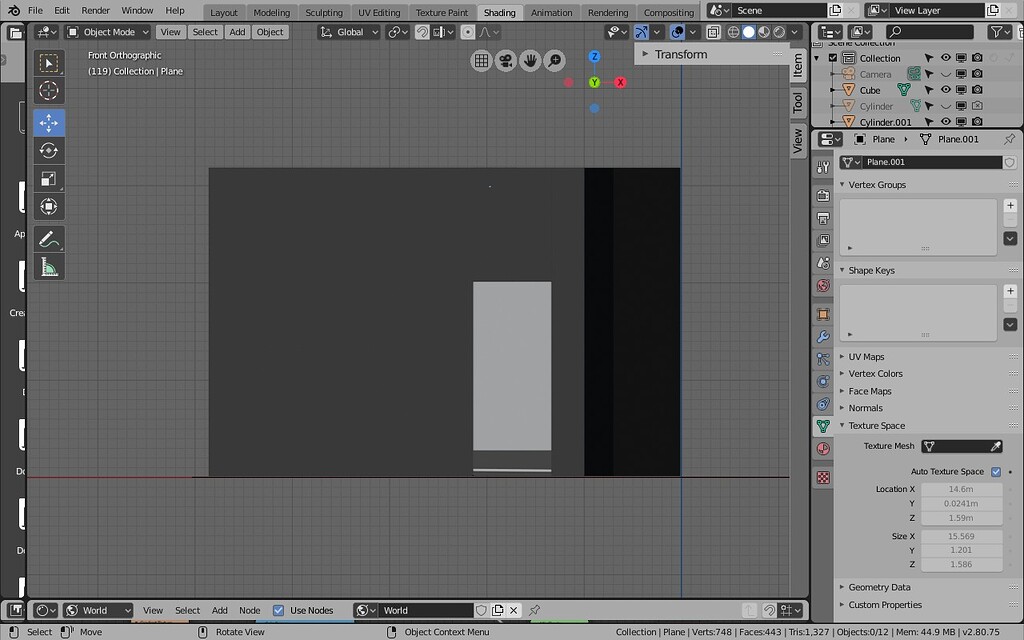Toggle orthographic grid view icon
The height and width of the screenshot is (640, 1024).
(x=481, y=61)
